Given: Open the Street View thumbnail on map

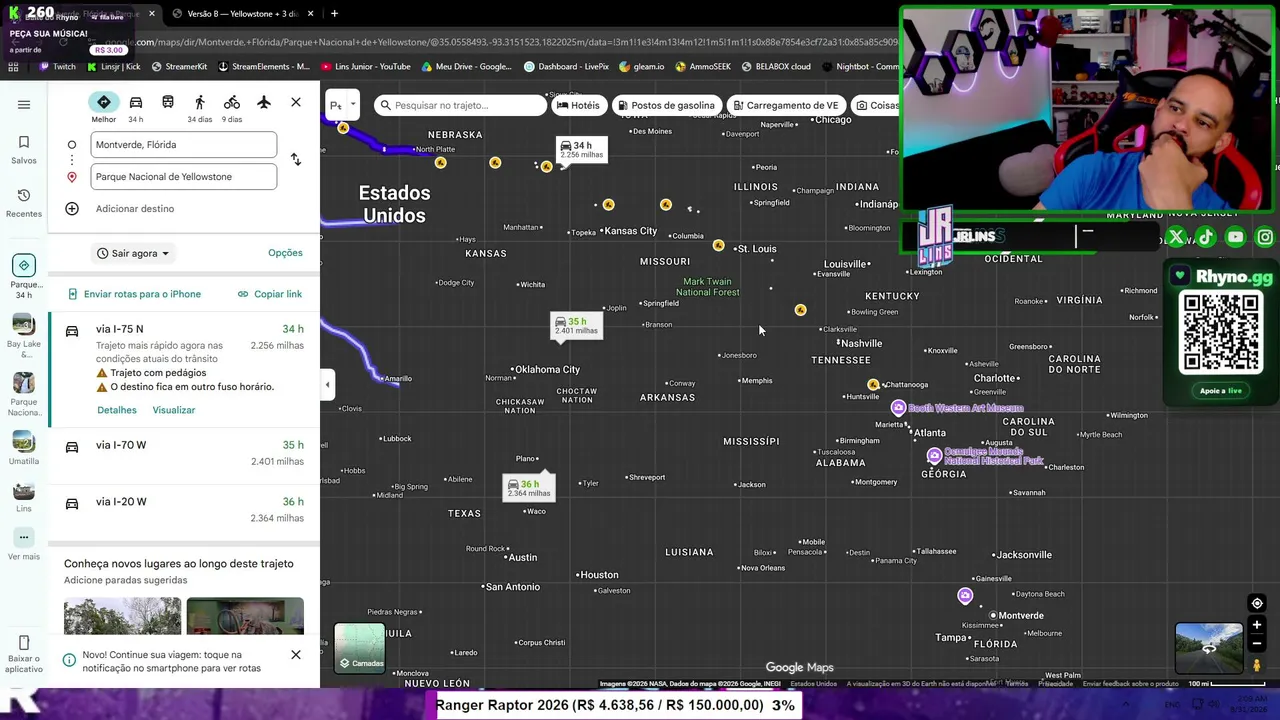Looking at the screenshot, I should click(1209, 648).
